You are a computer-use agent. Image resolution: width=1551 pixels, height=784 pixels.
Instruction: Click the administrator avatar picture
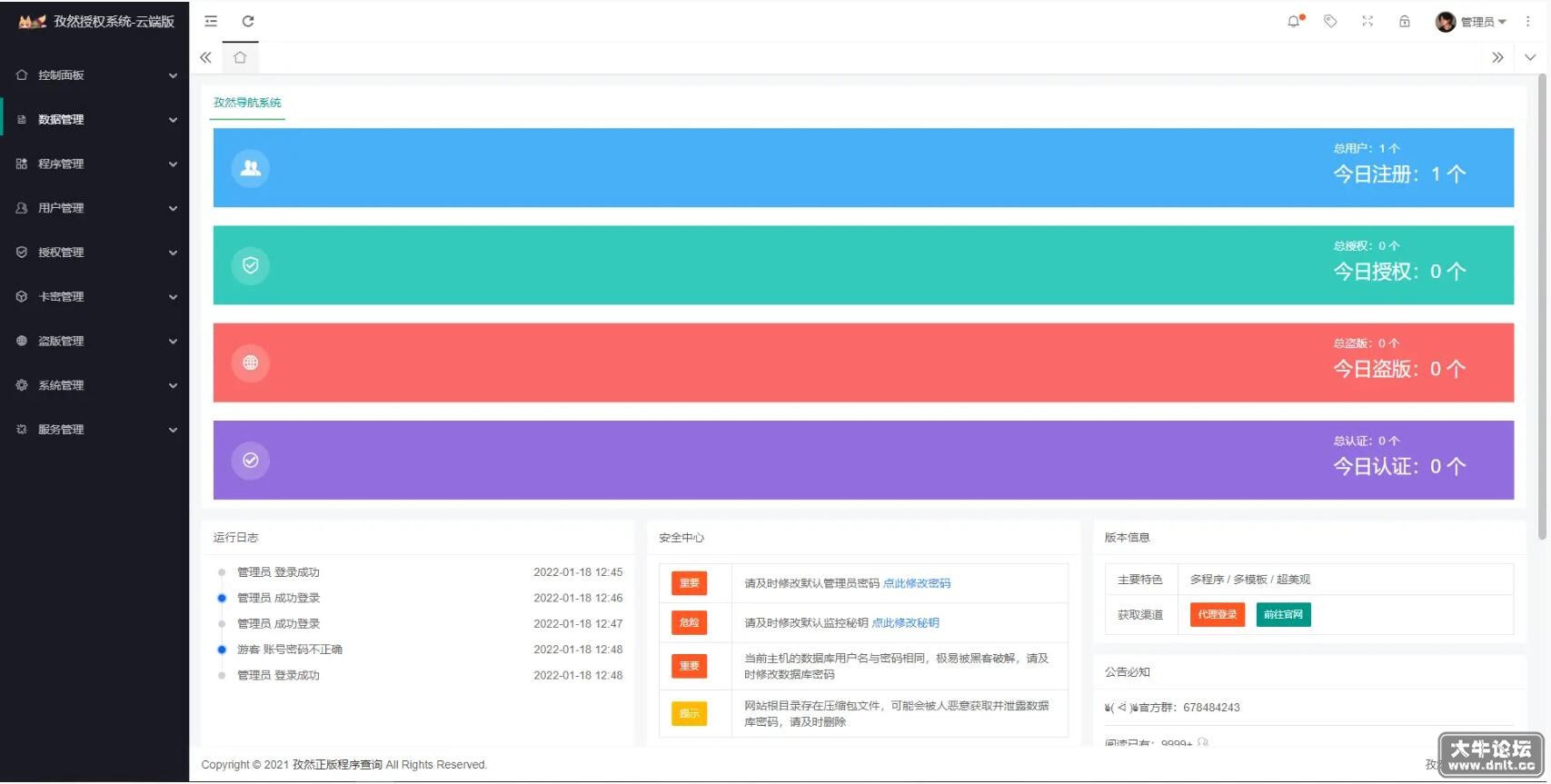[1446, 22]
